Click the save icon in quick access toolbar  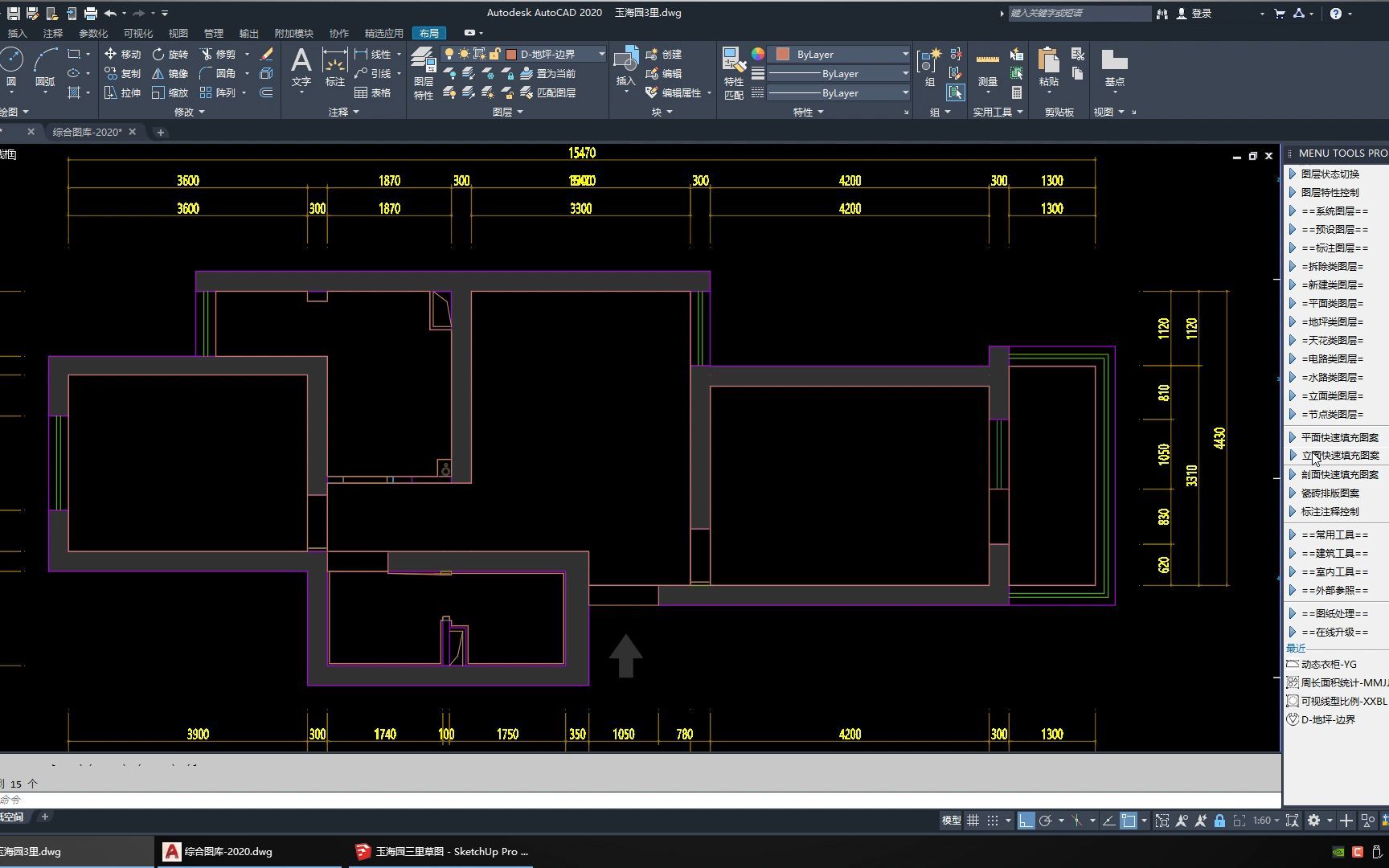[13, 13]
